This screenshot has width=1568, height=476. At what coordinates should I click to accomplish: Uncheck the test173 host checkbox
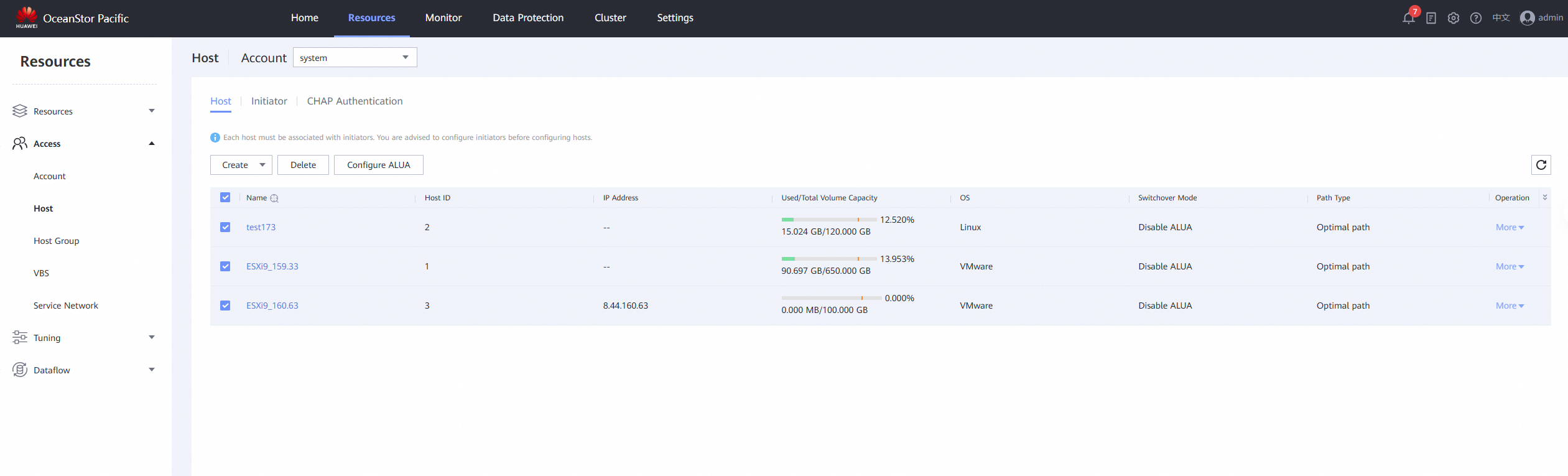225,227
